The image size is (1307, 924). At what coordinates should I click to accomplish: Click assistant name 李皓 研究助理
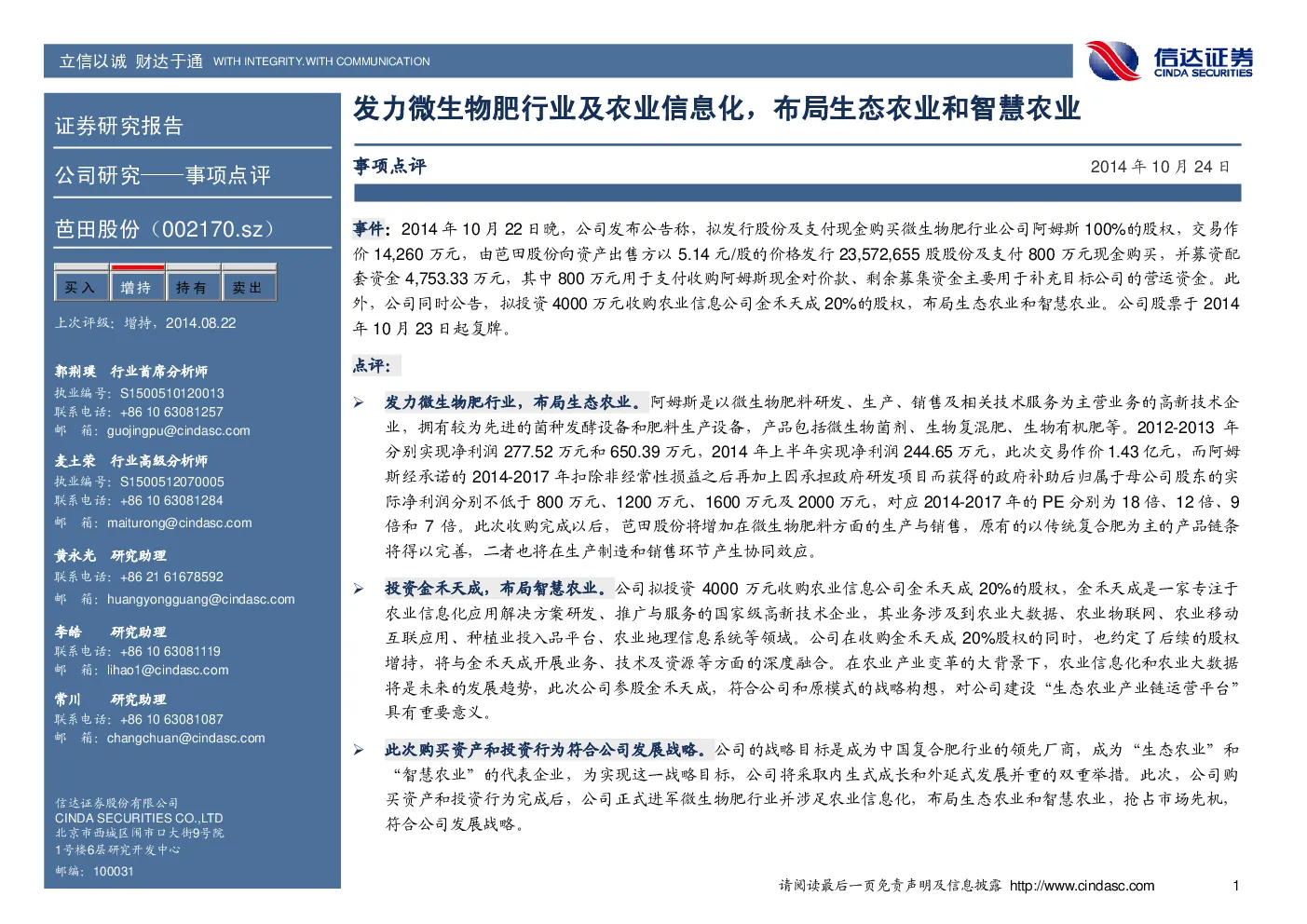click(111, 632)
